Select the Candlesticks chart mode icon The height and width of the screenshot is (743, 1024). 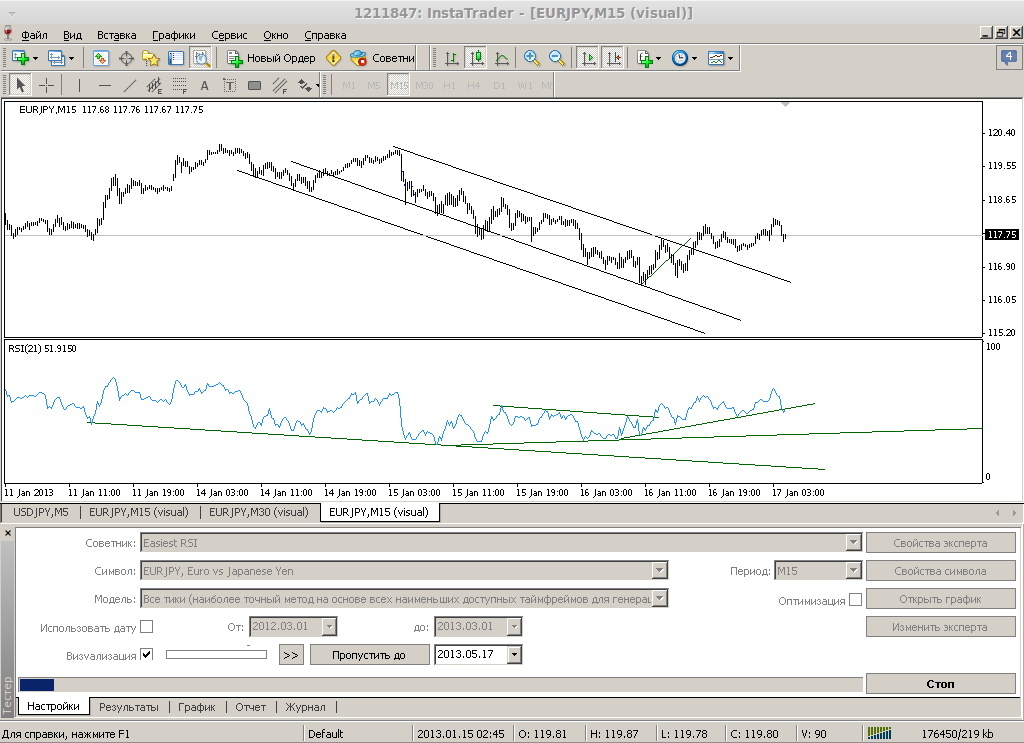pyautogui.click(x=477, y=58)
